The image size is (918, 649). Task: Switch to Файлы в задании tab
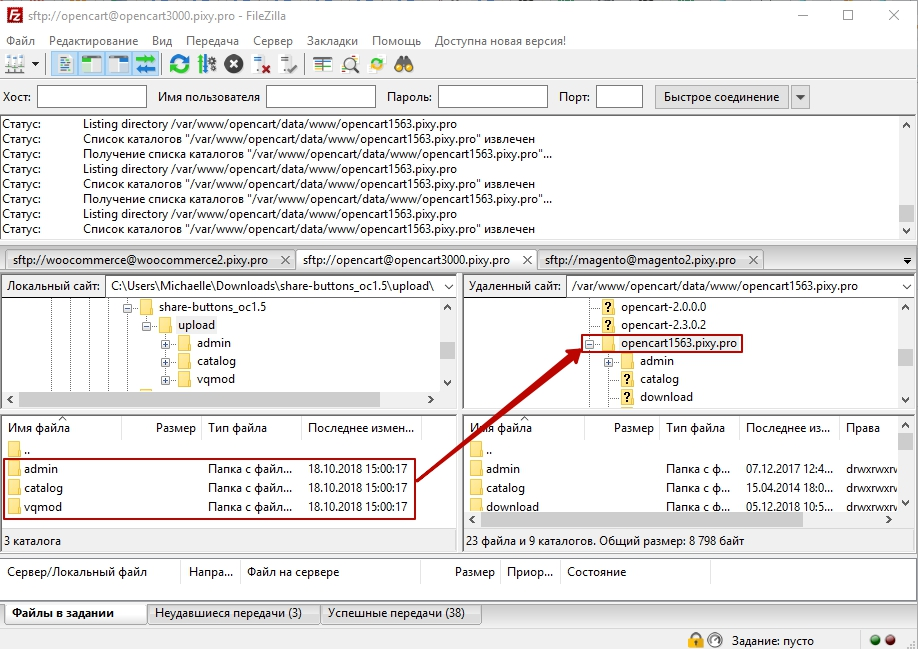tap(75, 613)
